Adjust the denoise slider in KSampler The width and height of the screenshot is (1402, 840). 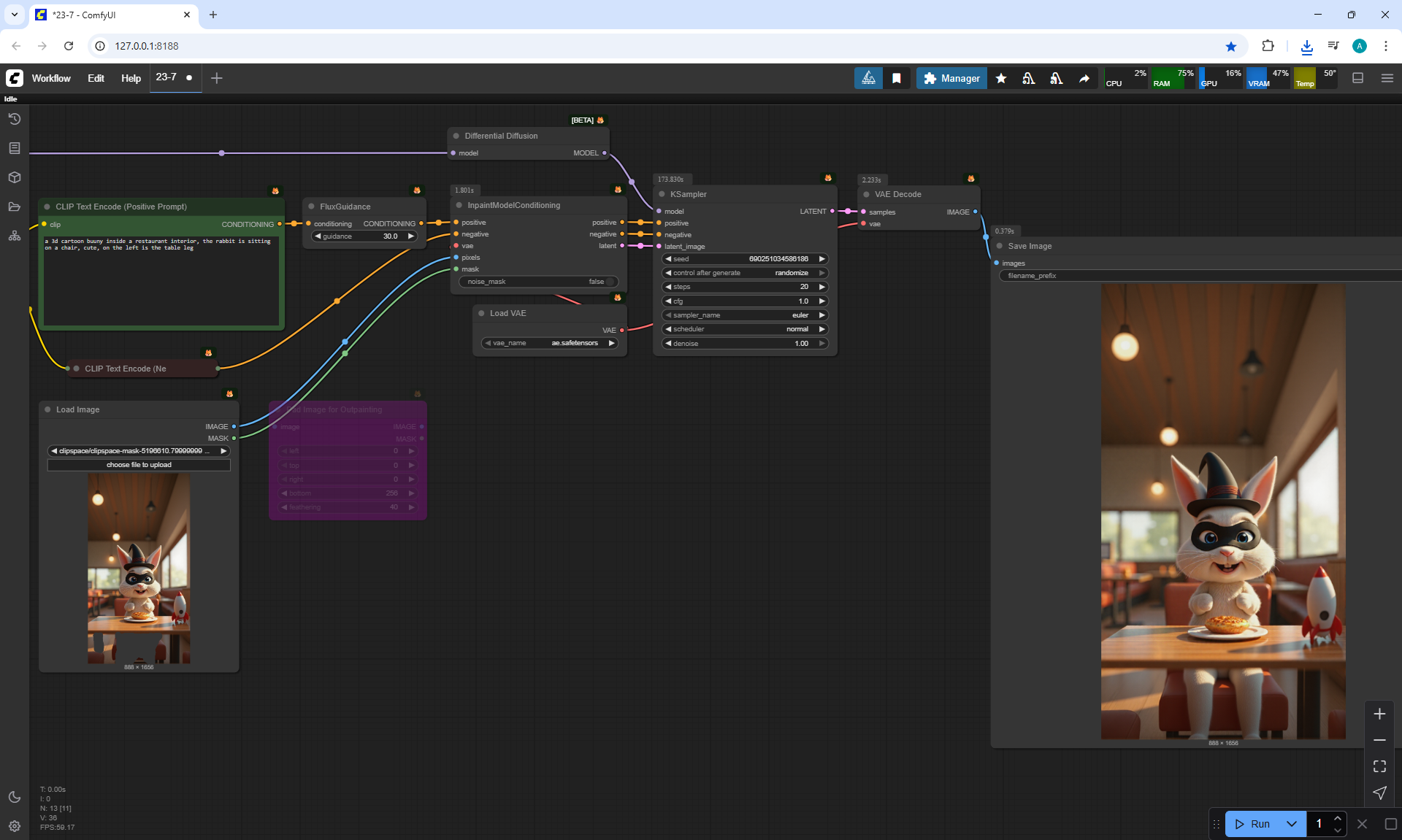pos(745,344)
